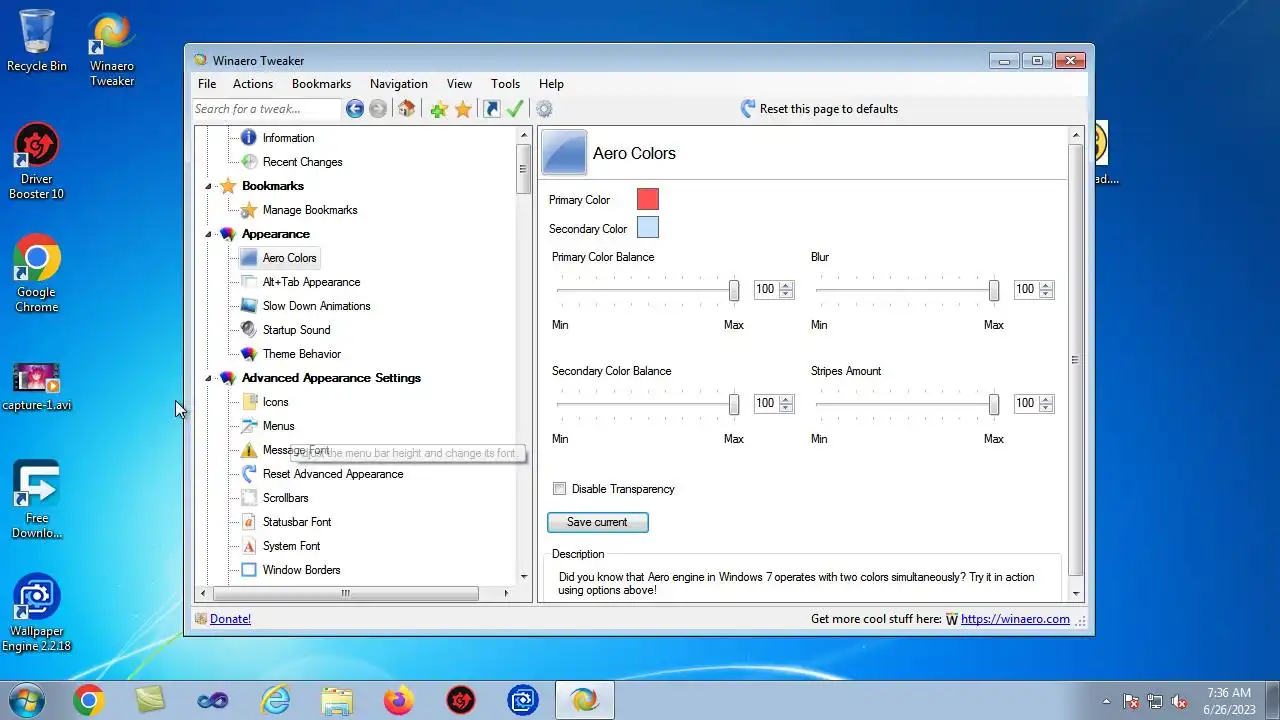Viewport: 1280px width, 720px height.
Task: Go back with the blue arrow button
Action: [355, 109]
